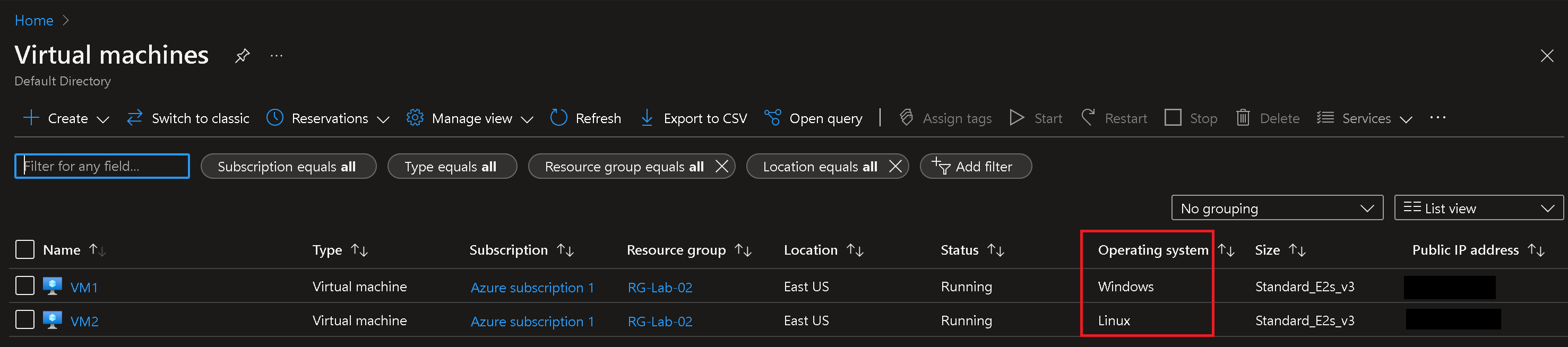
Task: Open Resource group equals all filter
Action: coord(624,166)
